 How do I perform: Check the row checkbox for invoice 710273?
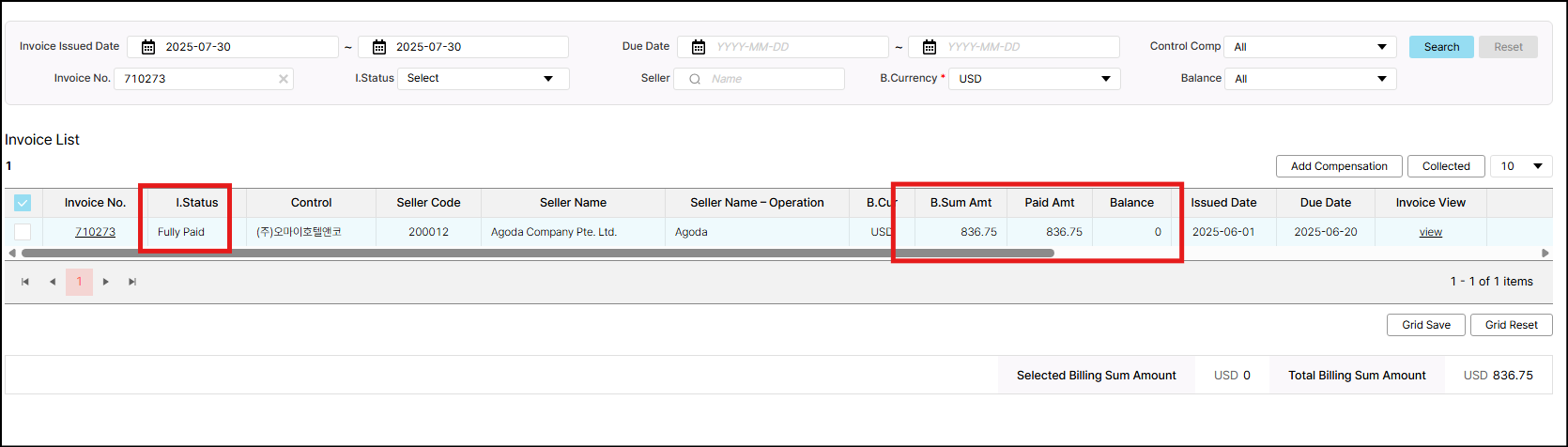(x=23, y=232)
